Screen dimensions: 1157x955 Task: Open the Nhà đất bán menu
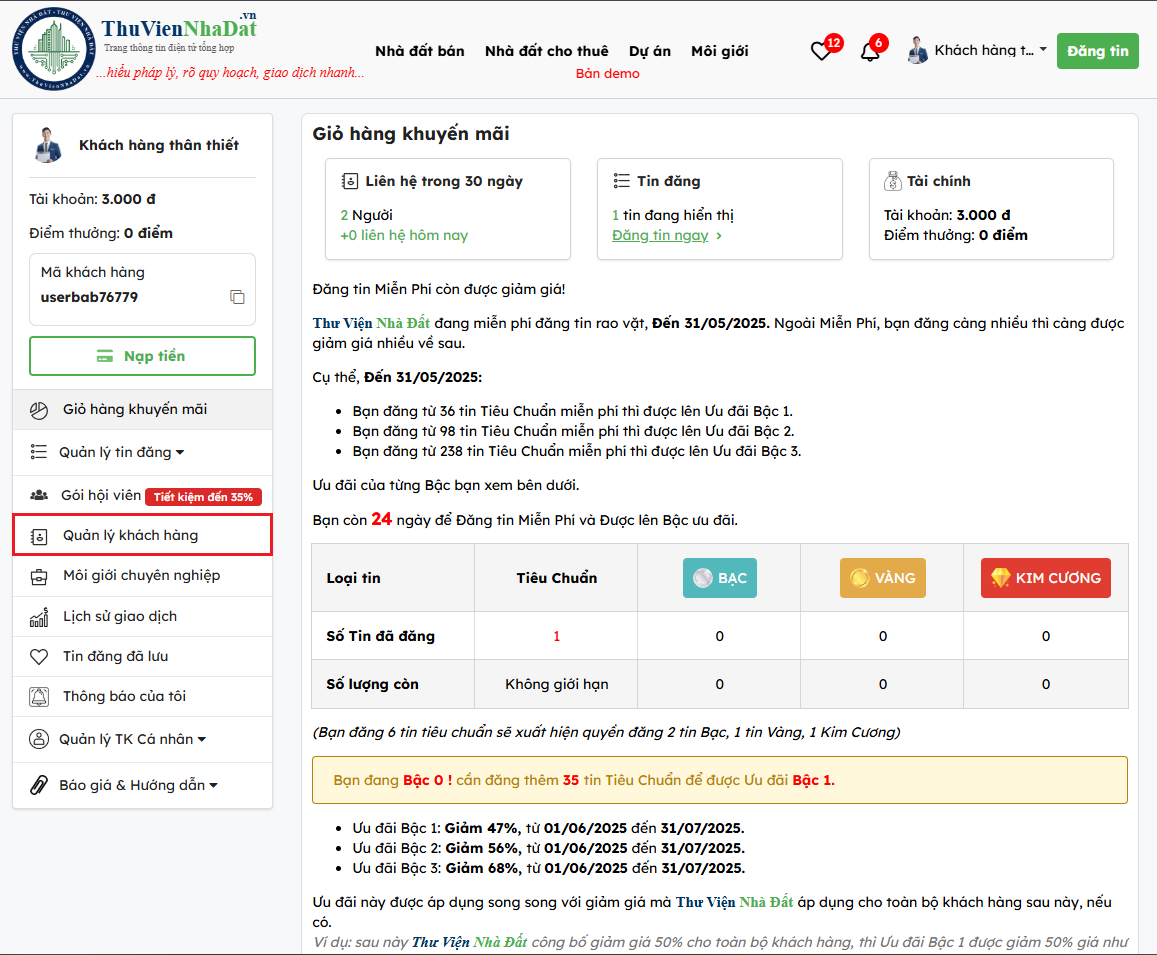[419, 51]
